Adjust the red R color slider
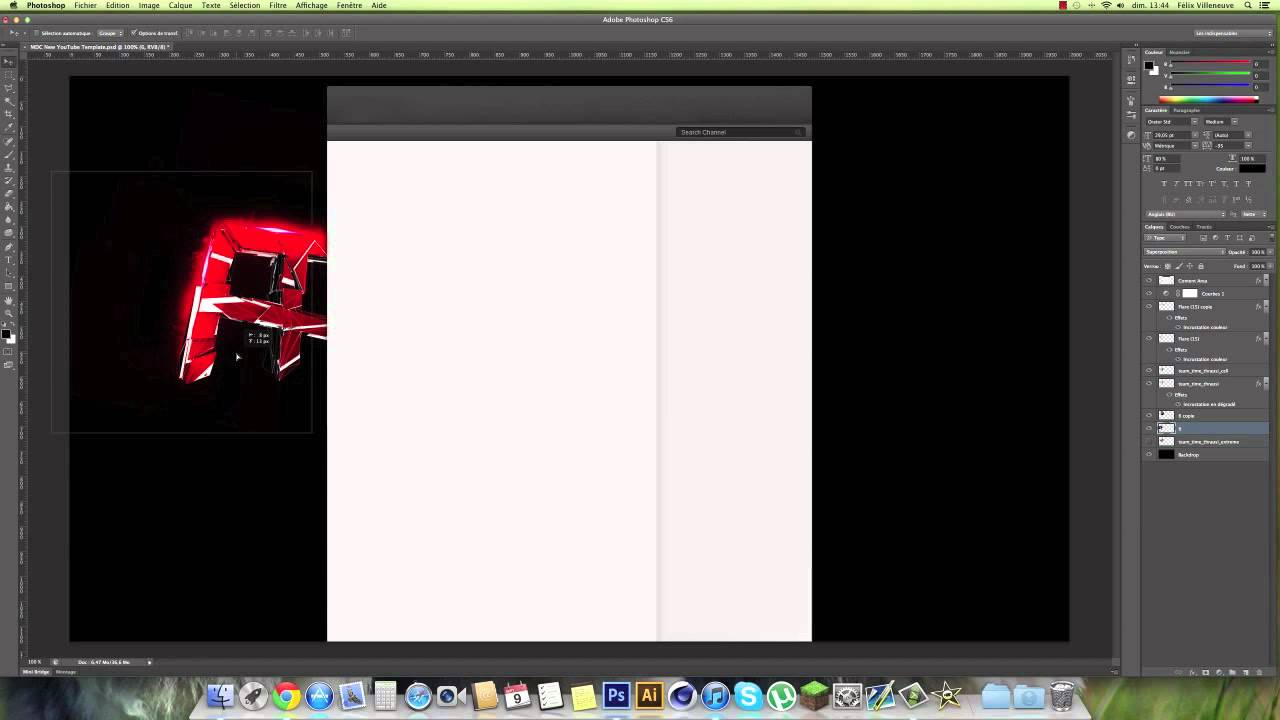1280x720 pixels. click(1210, 61)
